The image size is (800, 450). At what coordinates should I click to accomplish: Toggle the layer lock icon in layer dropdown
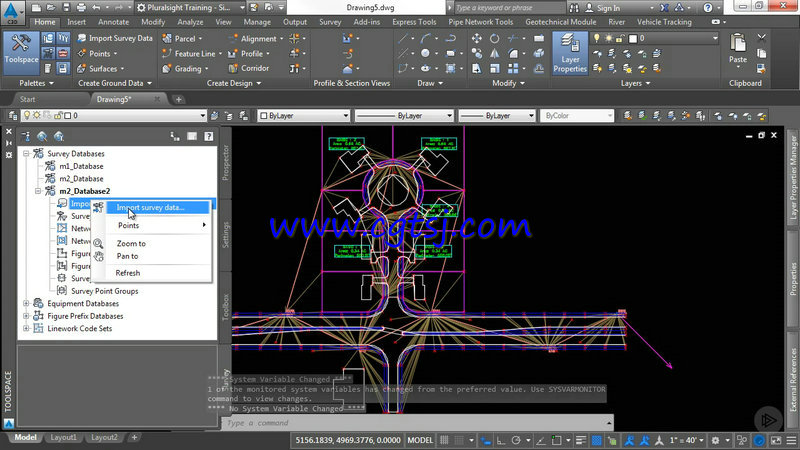coord(58,116)
